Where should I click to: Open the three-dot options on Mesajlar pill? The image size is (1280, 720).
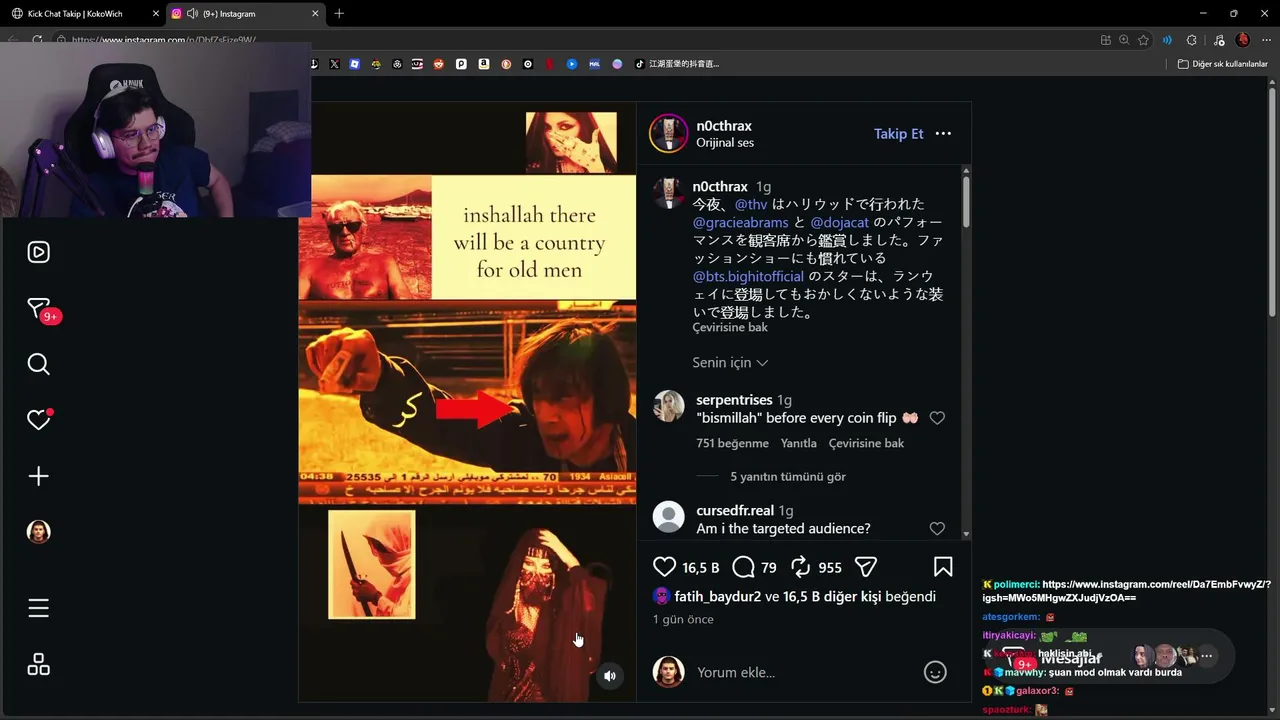pyautogui.click(x=1207, y=656)
